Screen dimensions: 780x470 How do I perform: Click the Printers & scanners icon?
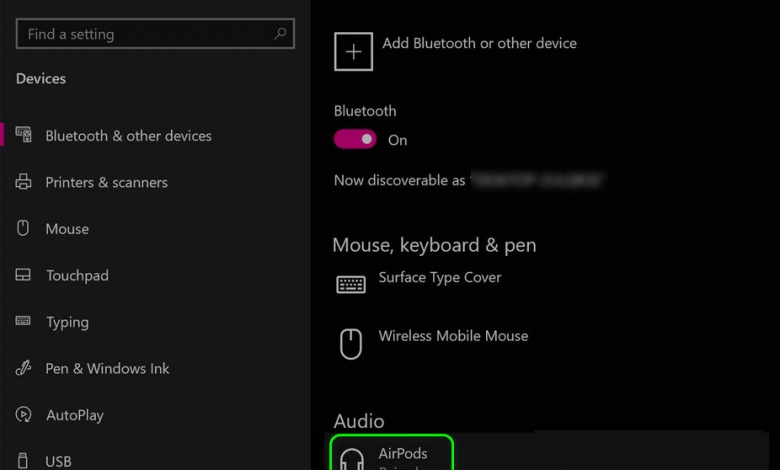click(x=24, y=182)
